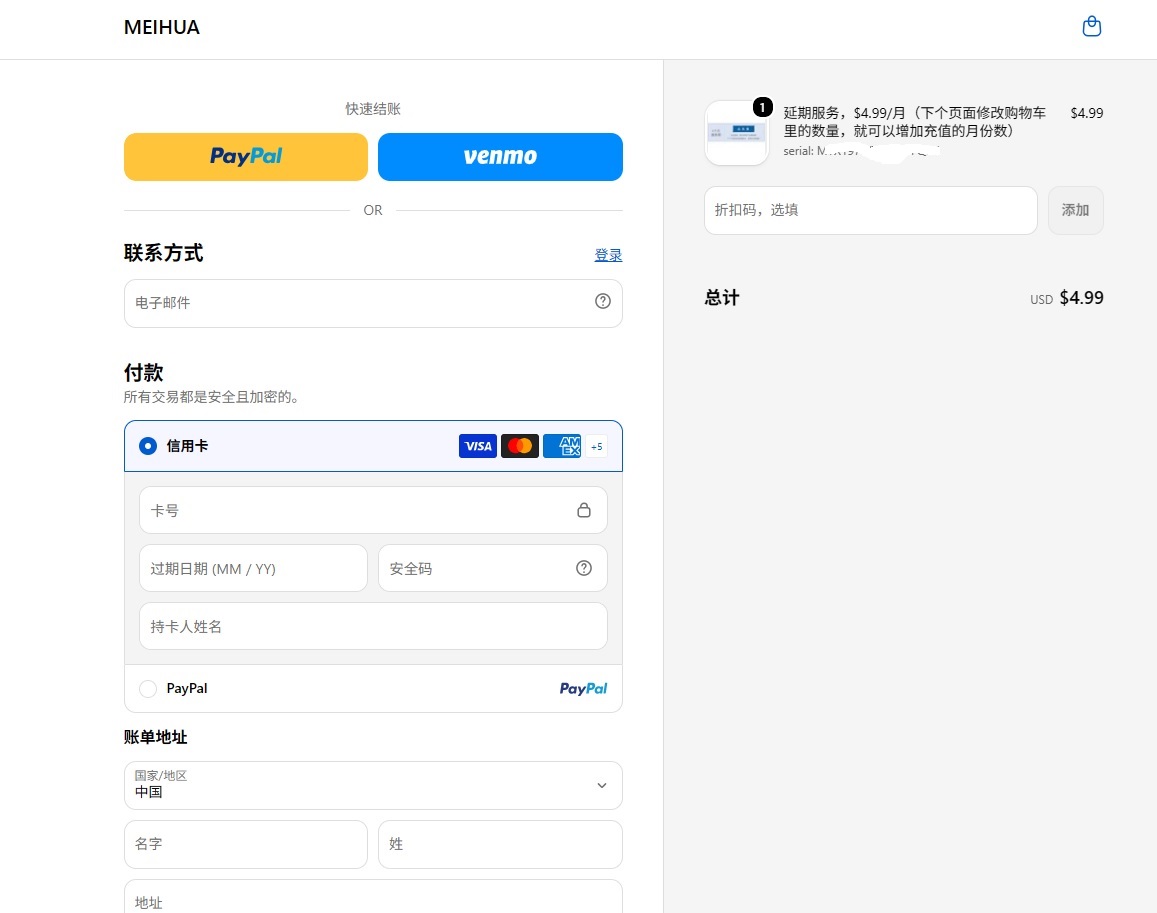Select the PayPal payment radio option
Viewport: 1157px width, 913px height.
(148, 689)
